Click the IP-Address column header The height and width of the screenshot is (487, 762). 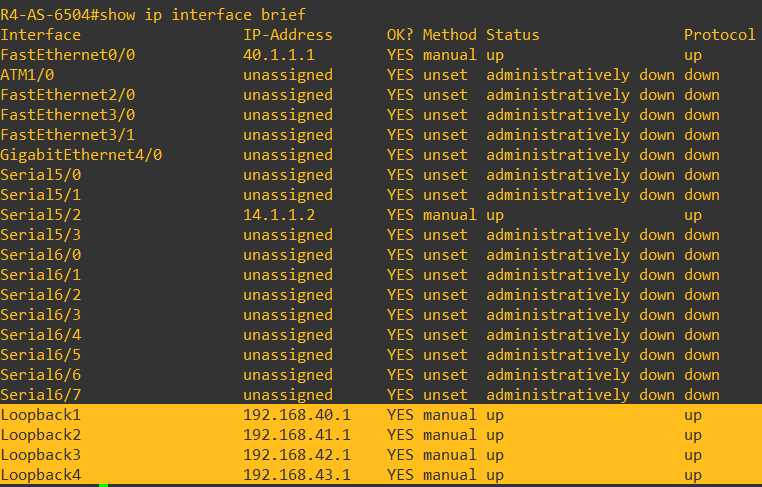pyautogui.click(x=287, y=35)
